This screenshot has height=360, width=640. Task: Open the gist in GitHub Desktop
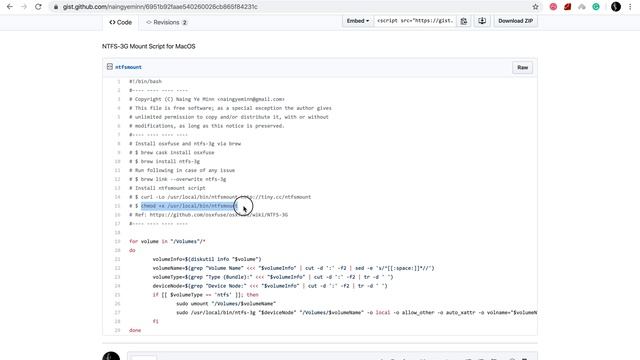click(x=482, y=21)
